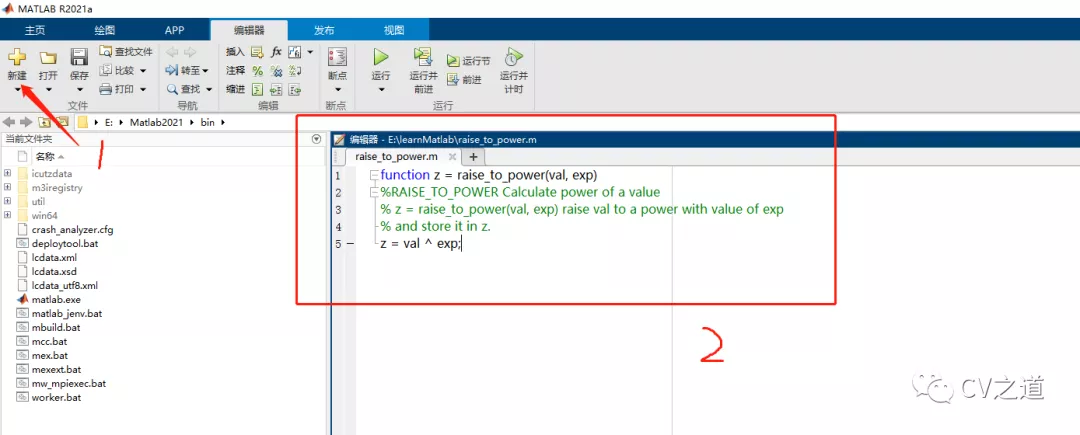Select mw_mpiexec.bat in the file list
The width and height of the screenshot is (1080, 435).
(x=69, y=383)
